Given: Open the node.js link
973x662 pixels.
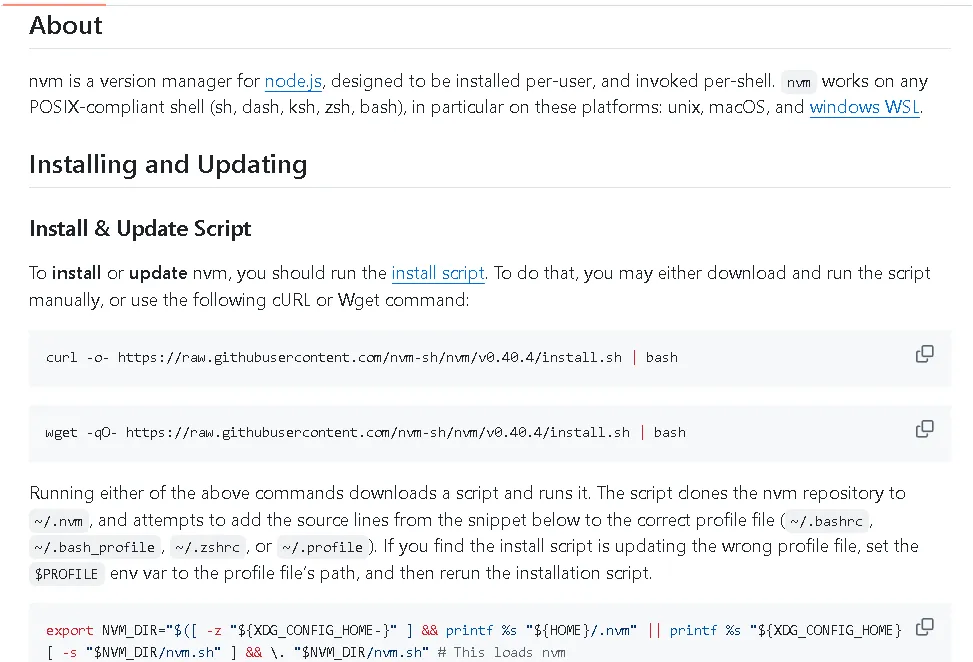Looking at the screenshot, I should click(x=293, y=81).
